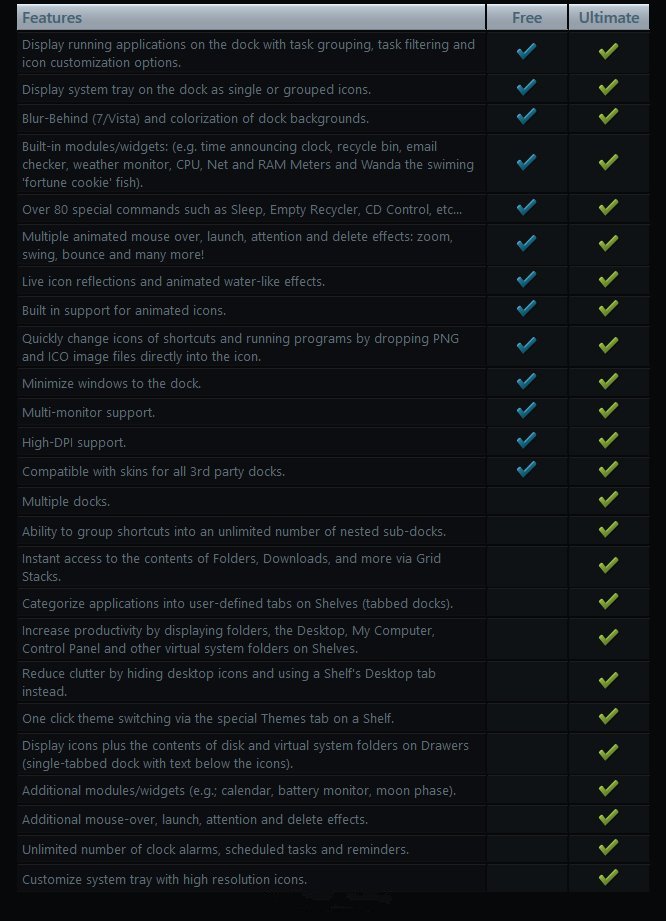The image size is (666, 921).
Task: Click the Free checkmark for Minimize windows row
Action: (x=526, y=382)
